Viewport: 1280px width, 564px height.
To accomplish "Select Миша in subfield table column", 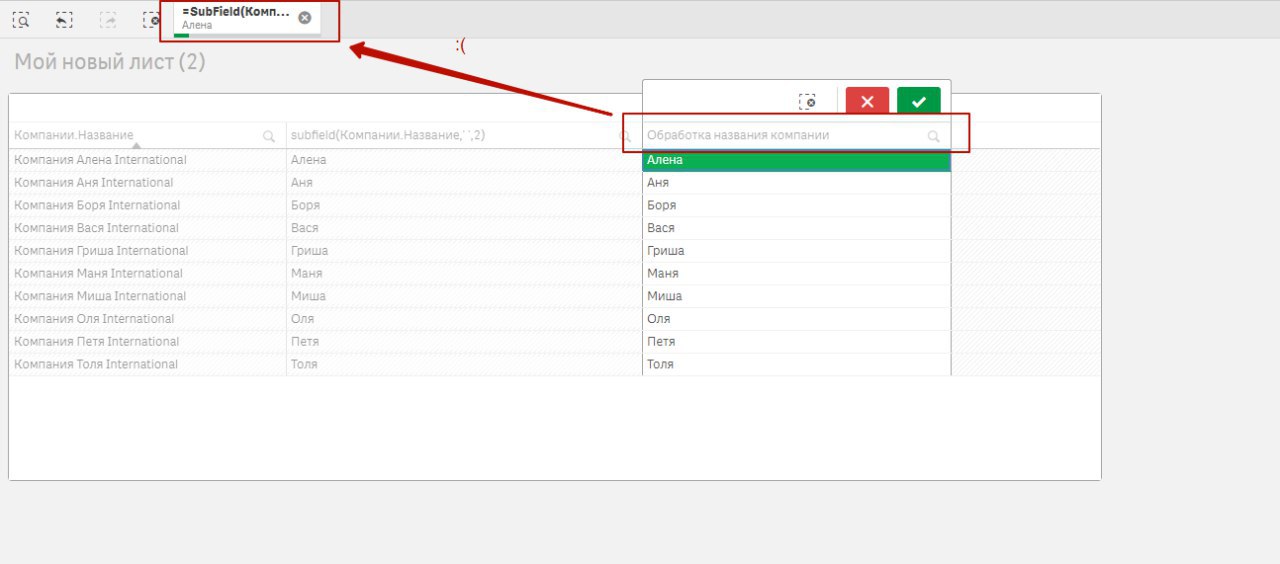I will pyautogui.click(x=464, y=296).
